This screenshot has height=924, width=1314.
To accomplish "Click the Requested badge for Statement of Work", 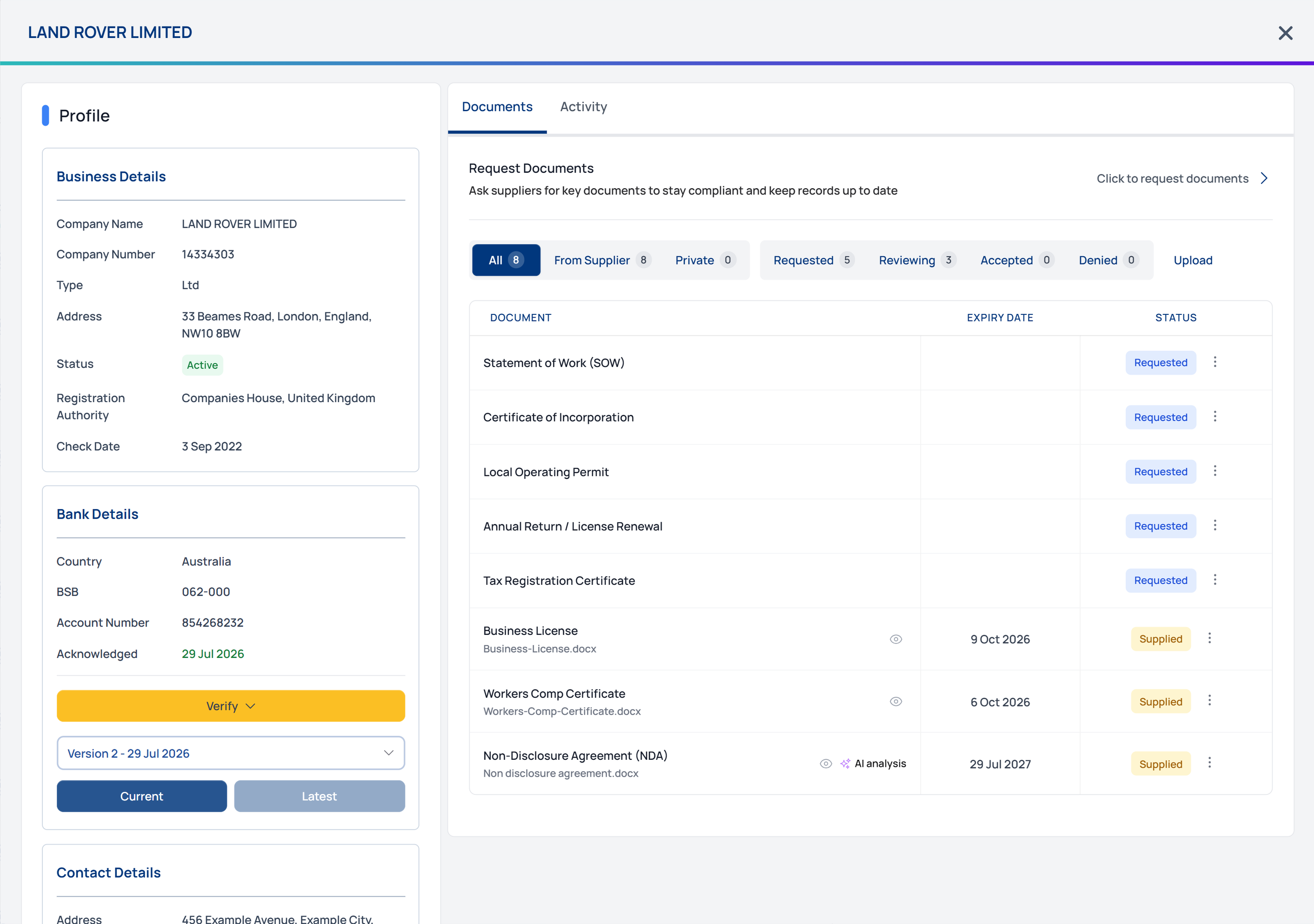I will click(x=1161, y=363).
